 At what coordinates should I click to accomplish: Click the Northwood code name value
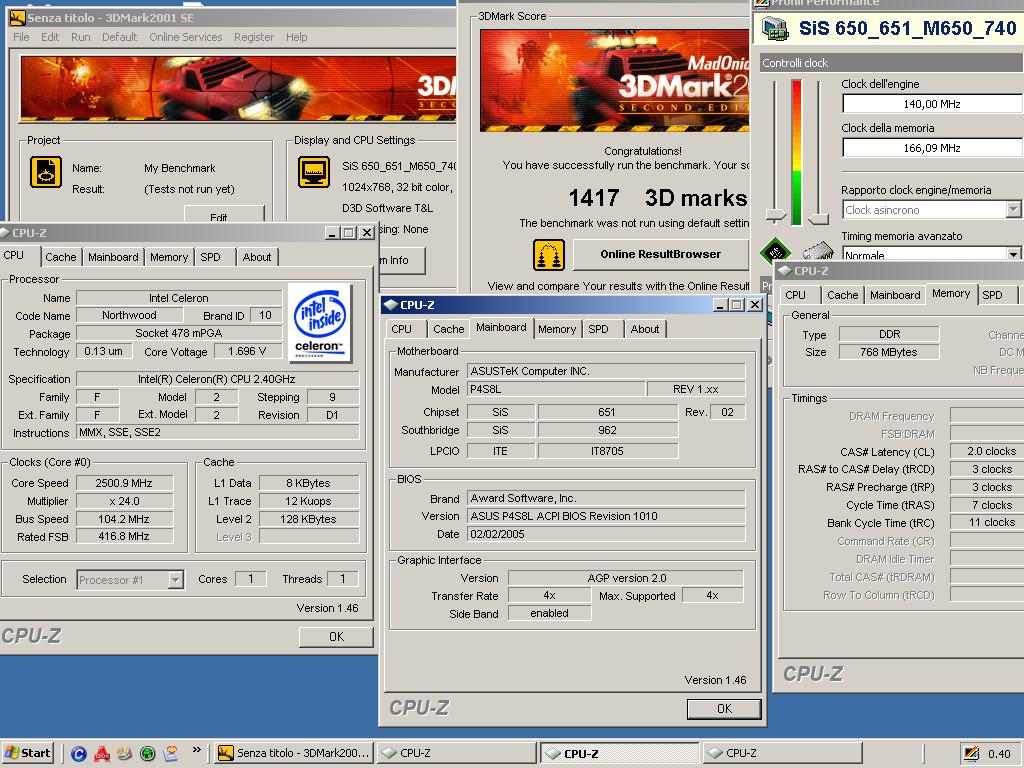click(x=129, y=315)
